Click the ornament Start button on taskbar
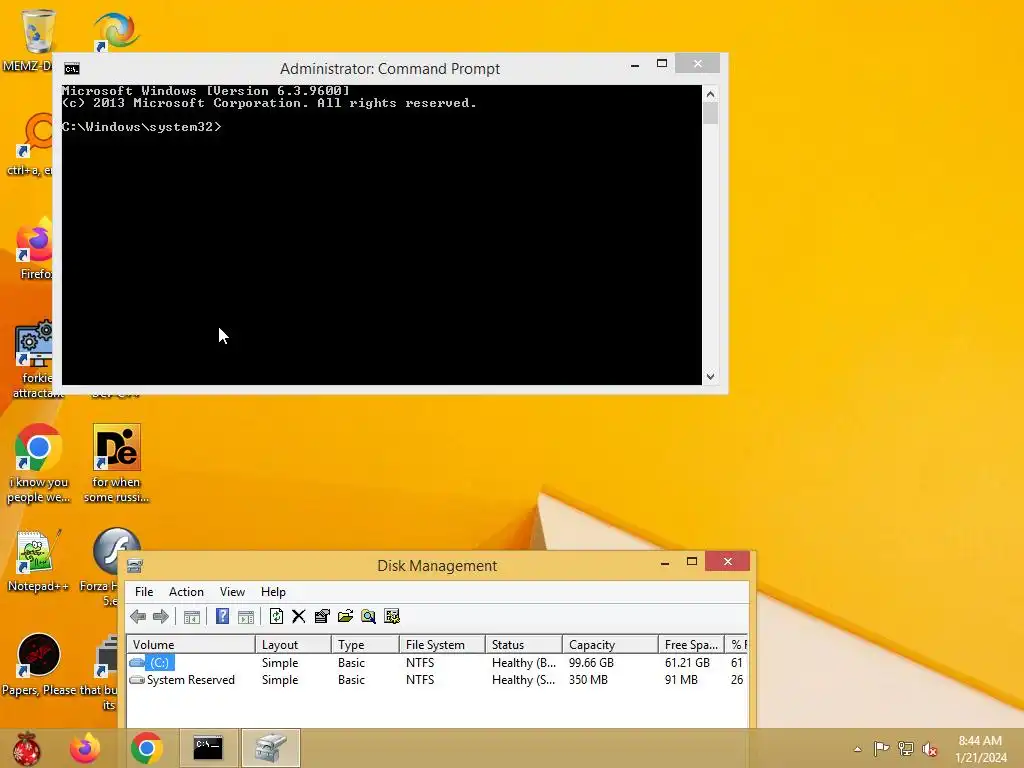The image size is (1024, 768). (x=26, y=748)
